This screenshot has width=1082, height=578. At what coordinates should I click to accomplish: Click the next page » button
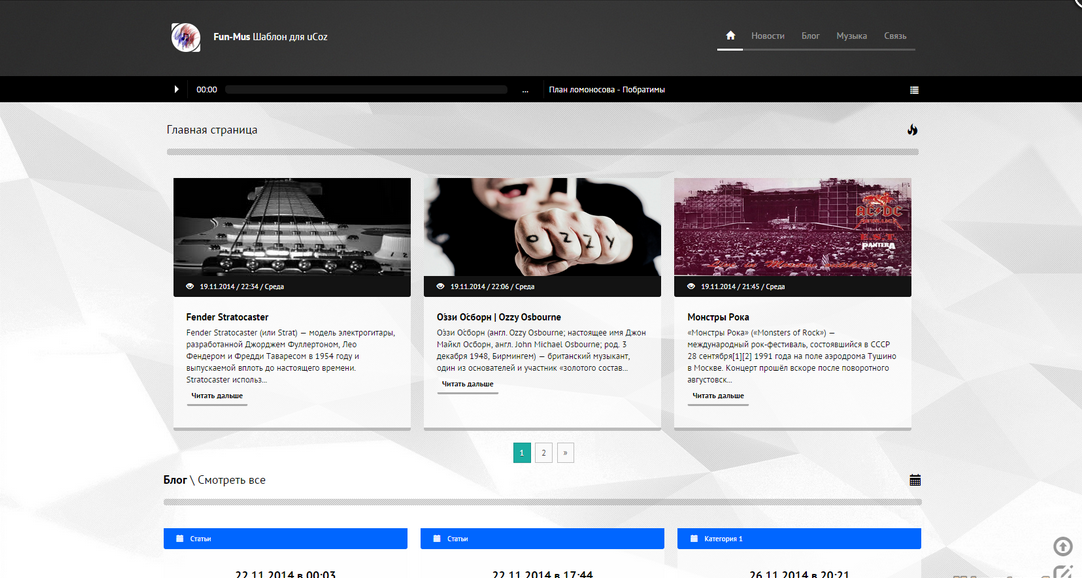565,452
